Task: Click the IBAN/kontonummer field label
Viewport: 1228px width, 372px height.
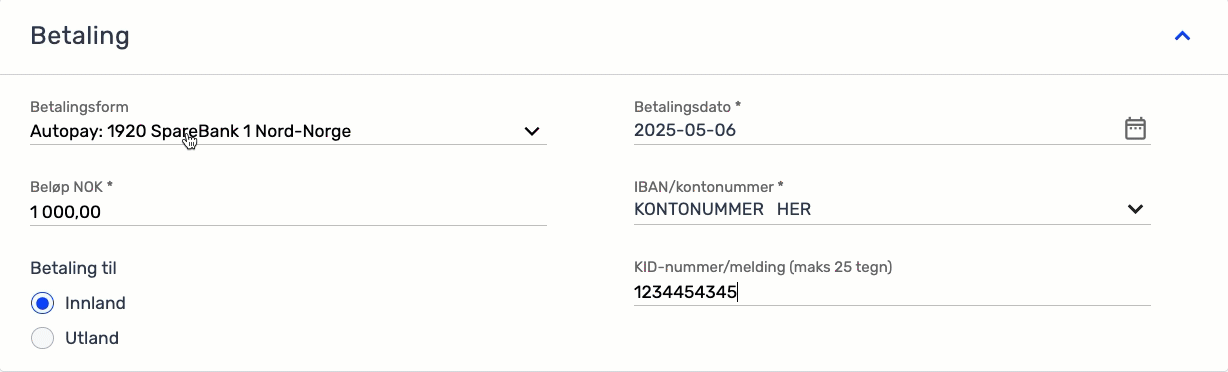Action: tap(709, 187)
